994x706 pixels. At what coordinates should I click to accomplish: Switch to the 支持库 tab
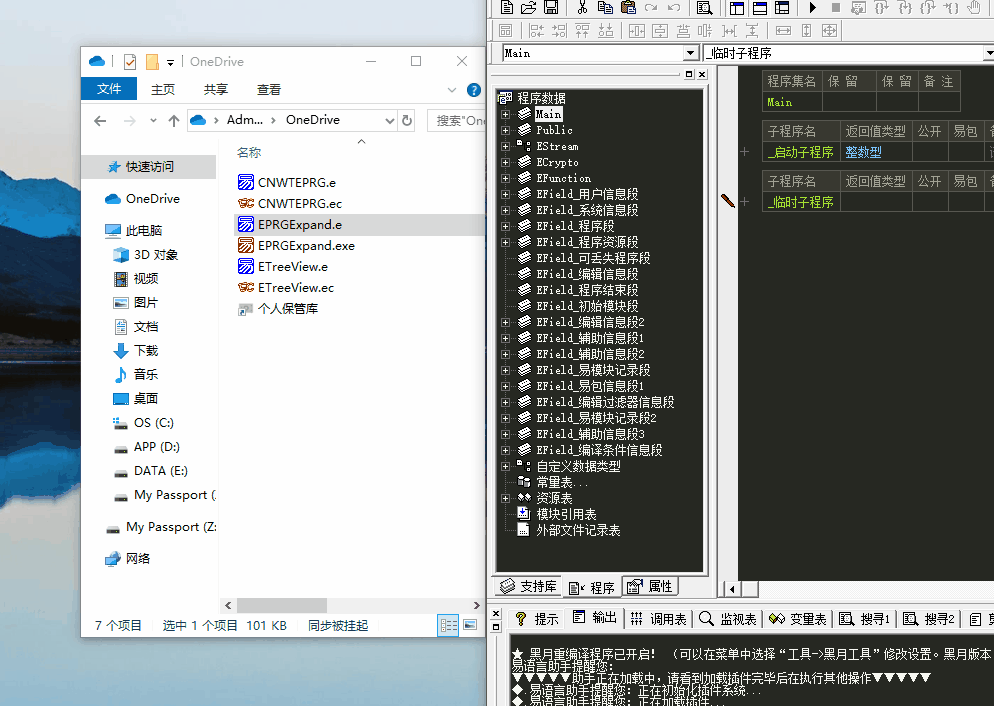[x=529, y=587]
